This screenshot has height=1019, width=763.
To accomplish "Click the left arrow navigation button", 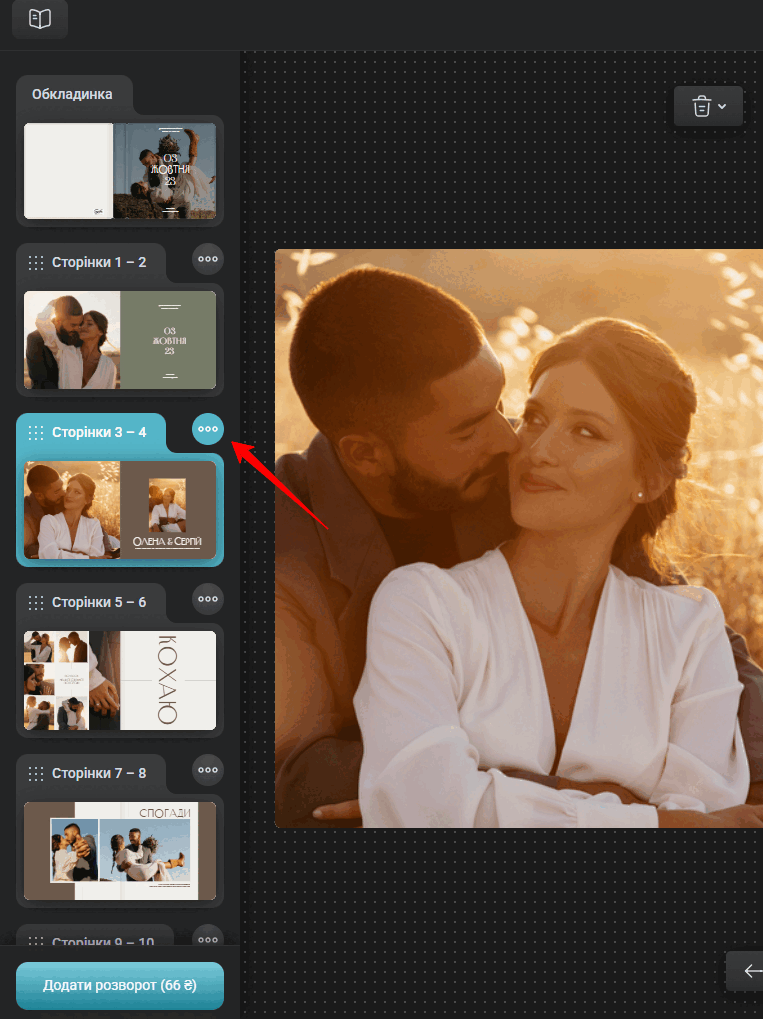I will (x=750, y=970).
